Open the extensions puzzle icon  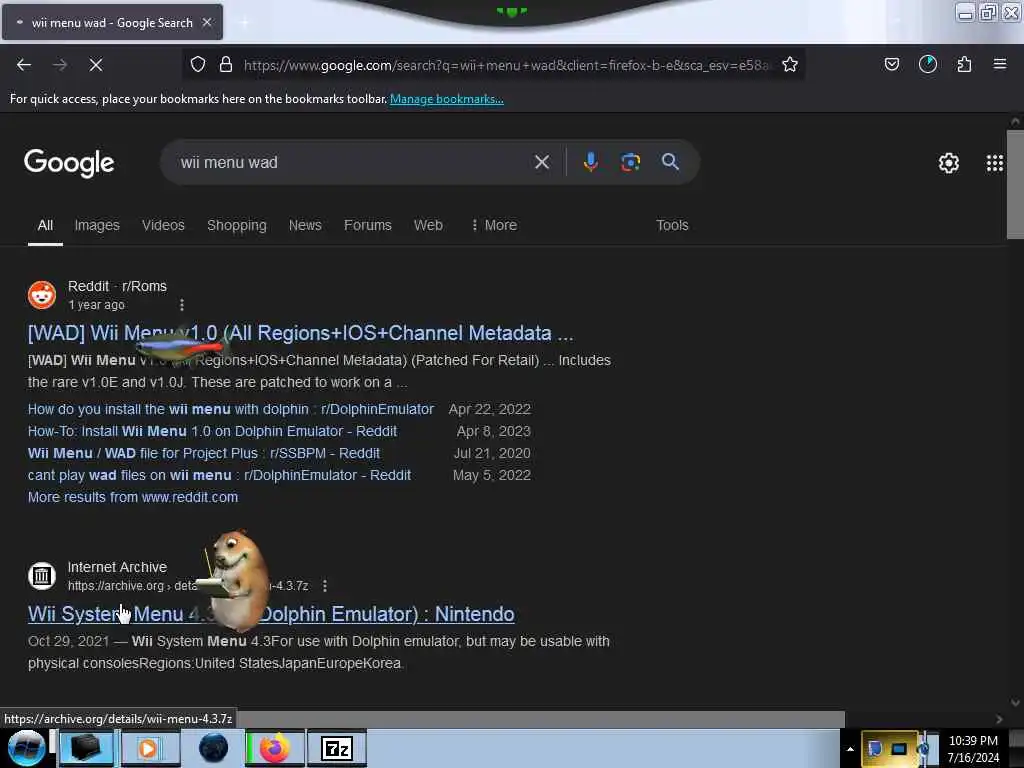coord(965,65)
